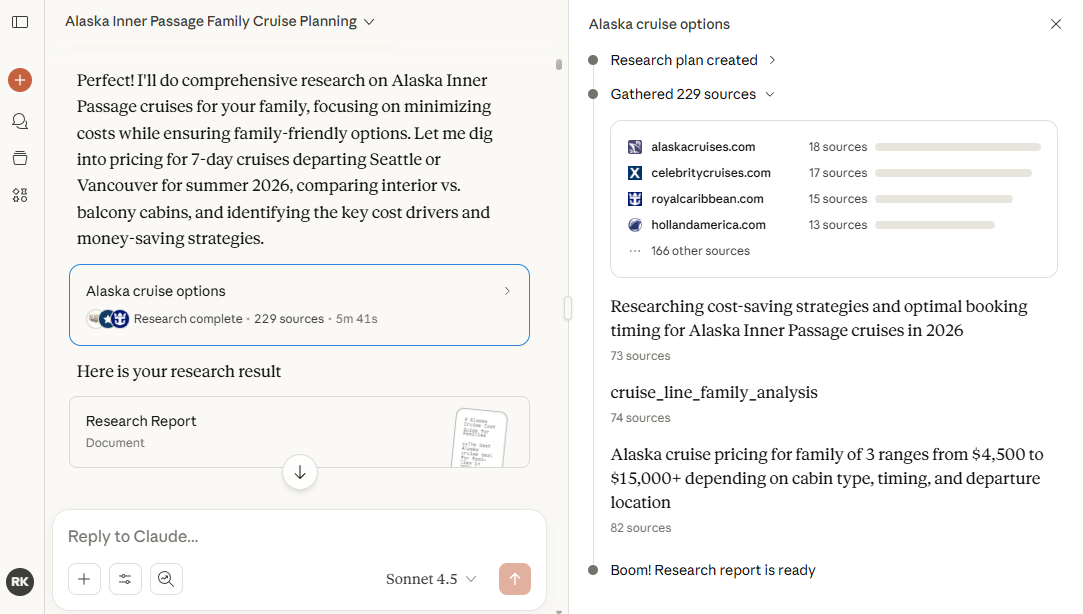Open the hollandamerica.com source link

pyautogui.click(x=708, y=225)
